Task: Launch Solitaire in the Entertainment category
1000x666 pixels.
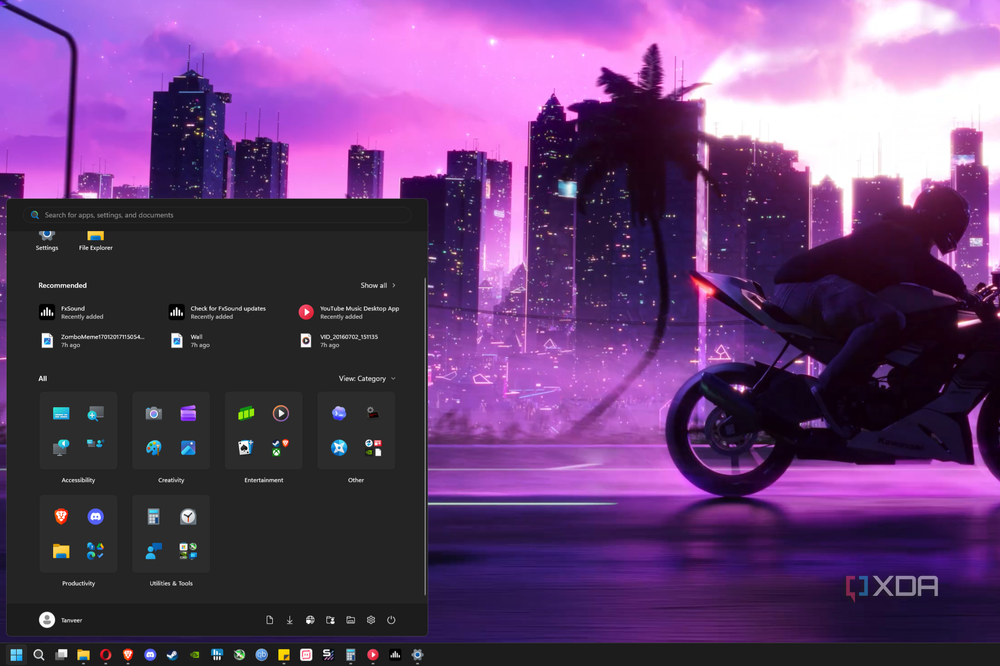Action: click(246, 448)
